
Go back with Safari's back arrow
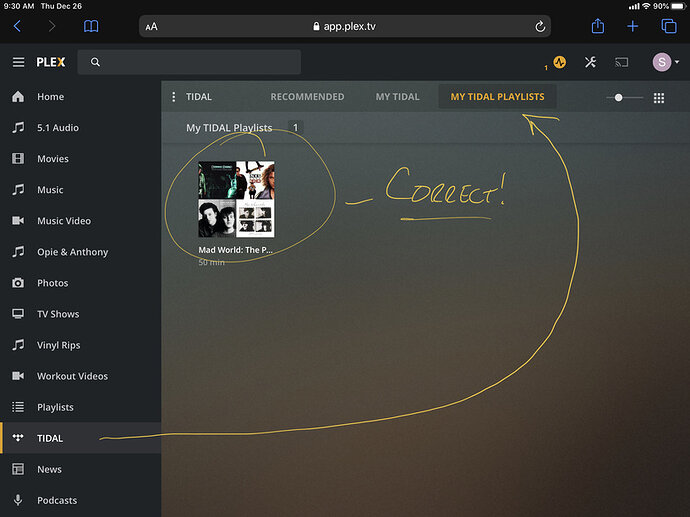(17, 26)
